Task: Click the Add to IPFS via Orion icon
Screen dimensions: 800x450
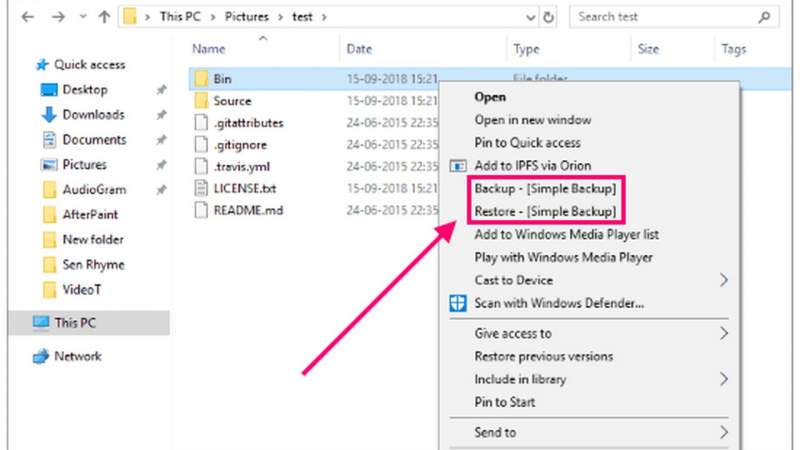Action: click(458, 166)
